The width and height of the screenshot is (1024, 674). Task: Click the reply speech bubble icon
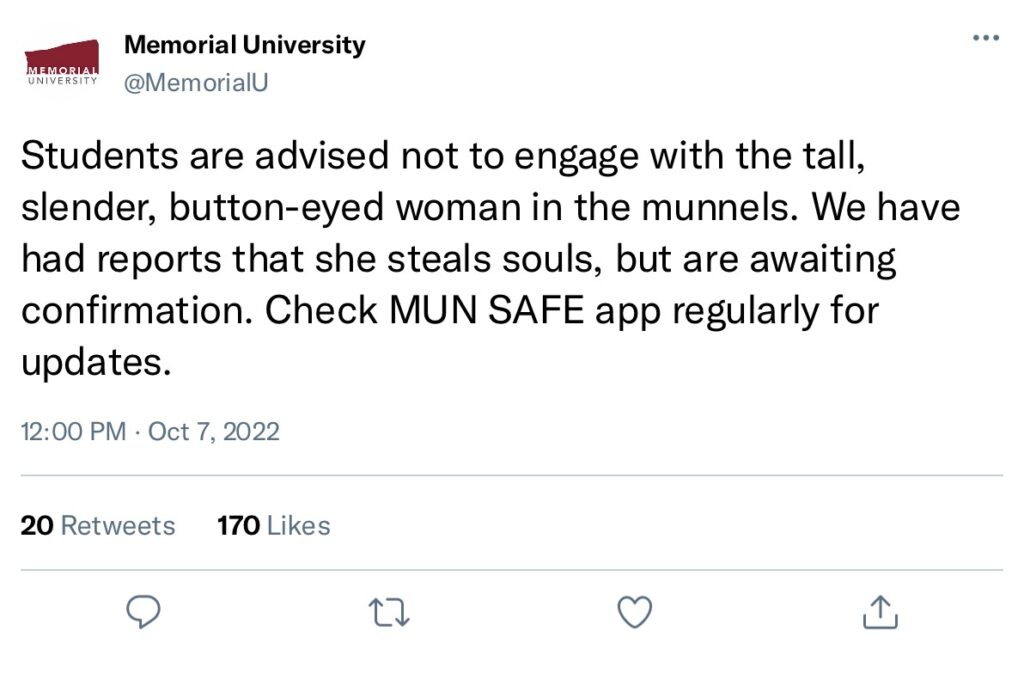click(x=145, y=612)
